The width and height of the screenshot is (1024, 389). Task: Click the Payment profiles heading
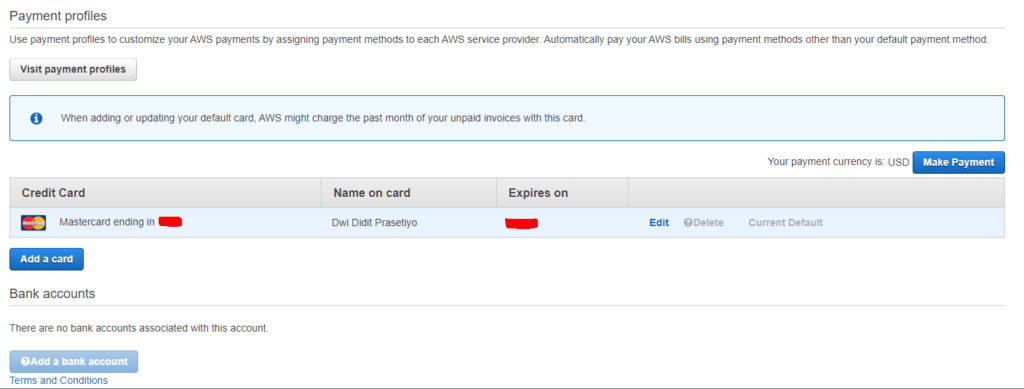(x=58, y=15)
